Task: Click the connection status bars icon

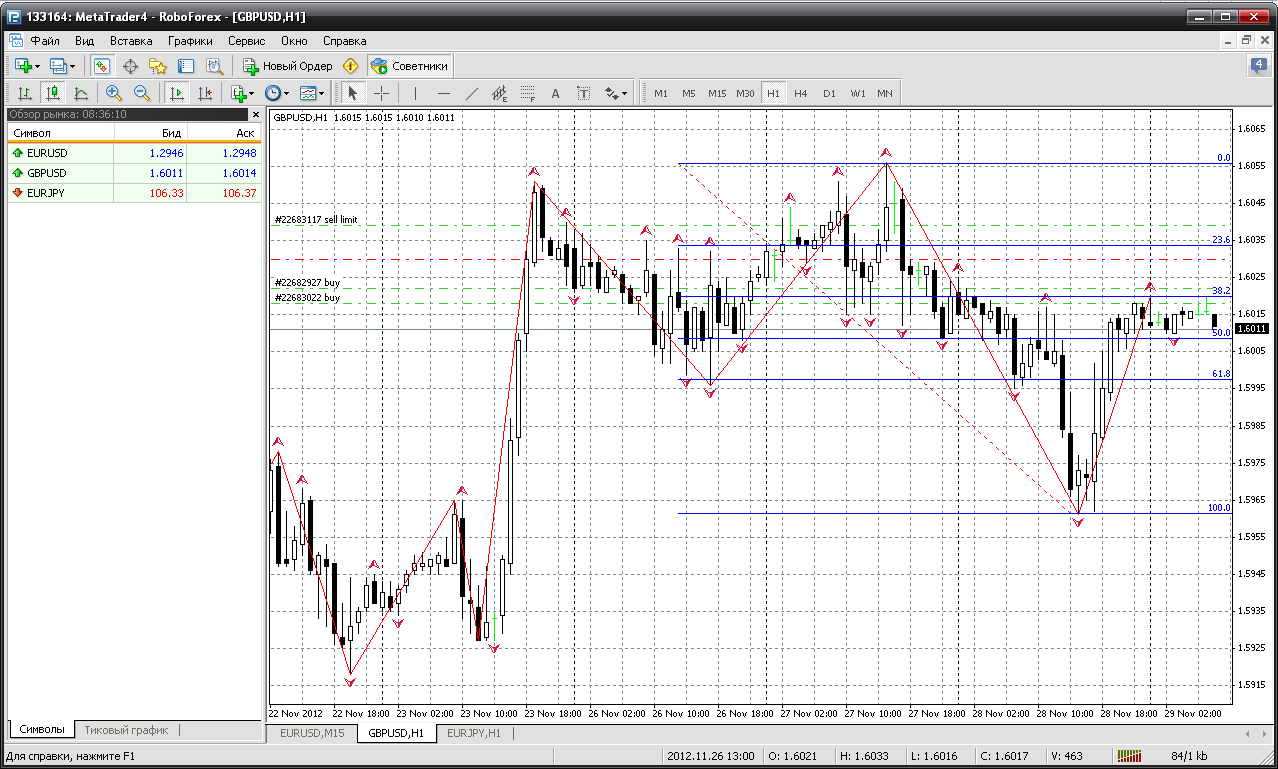Action: [x=1130, y=756]
